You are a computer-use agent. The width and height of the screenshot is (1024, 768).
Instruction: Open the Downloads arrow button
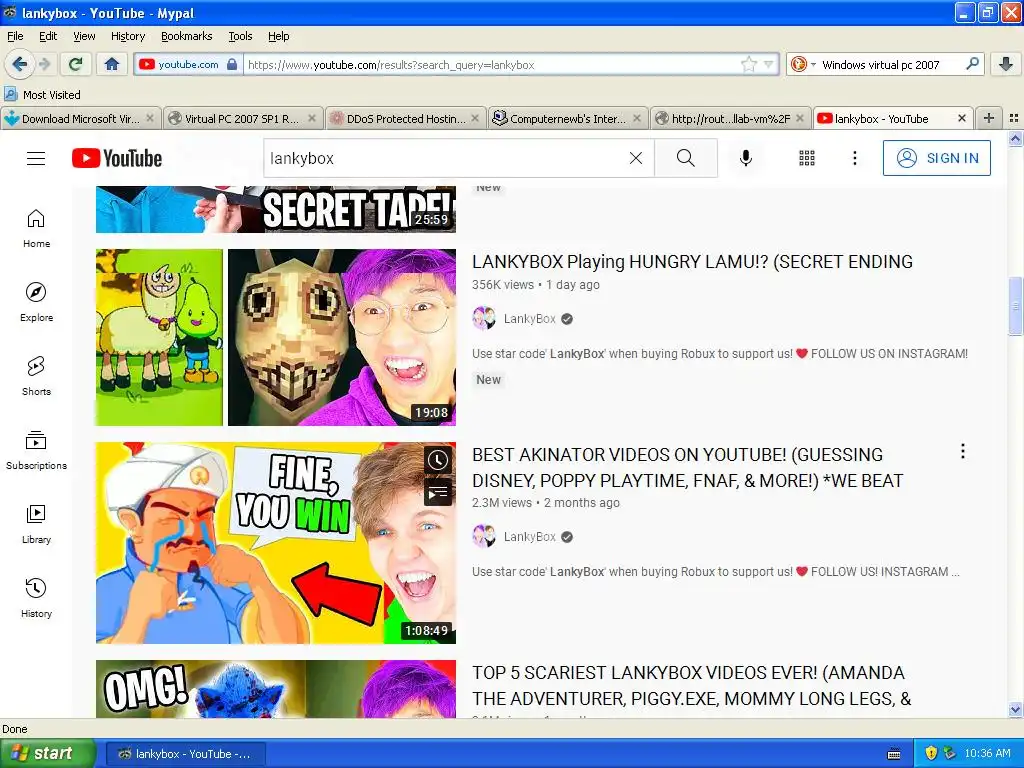point(1006,64)
